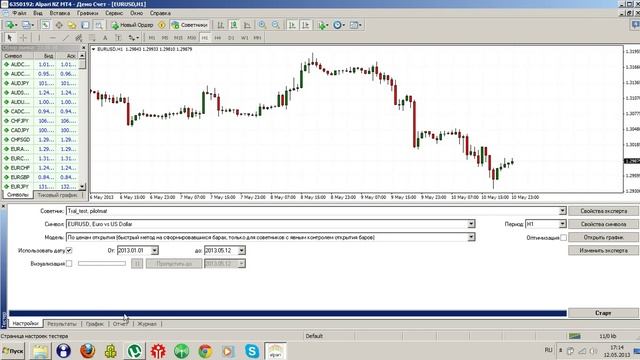Switch to the Отчет tester tab
Viewport: 640px width, 360px height.
coord(120,324)
